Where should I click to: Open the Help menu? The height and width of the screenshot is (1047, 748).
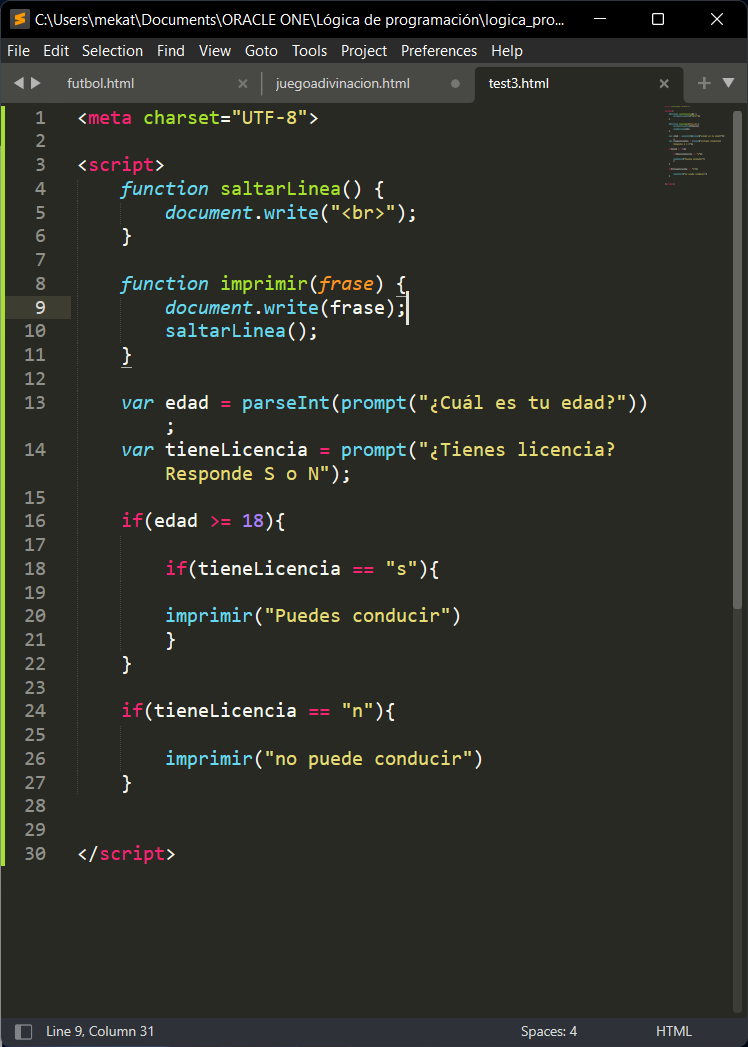coord(507,51)
